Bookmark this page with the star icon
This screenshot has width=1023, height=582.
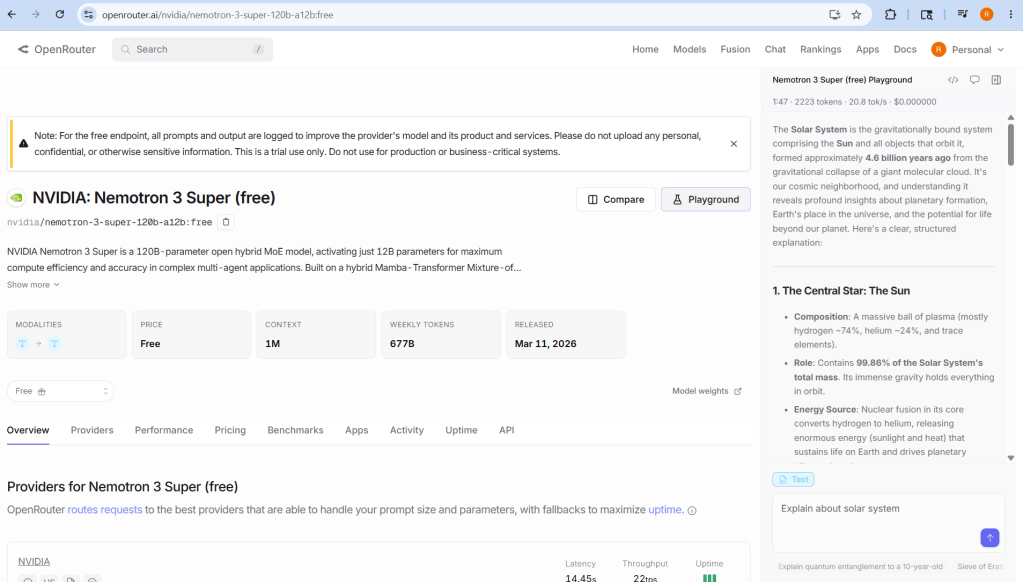[856, 14]
